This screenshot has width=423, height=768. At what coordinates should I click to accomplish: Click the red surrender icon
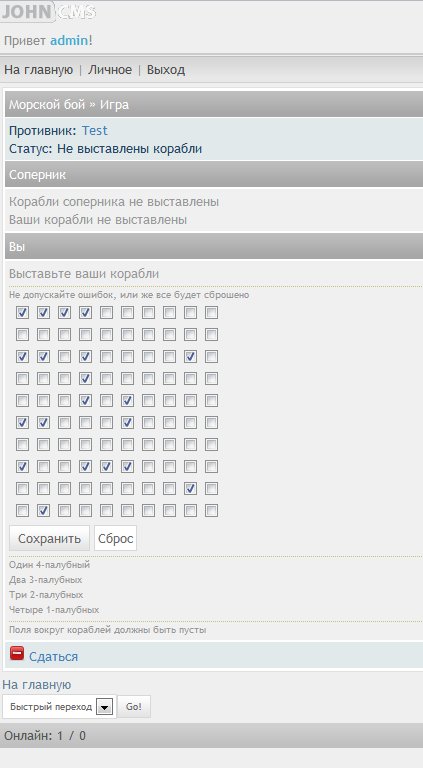tap(17, 653)
